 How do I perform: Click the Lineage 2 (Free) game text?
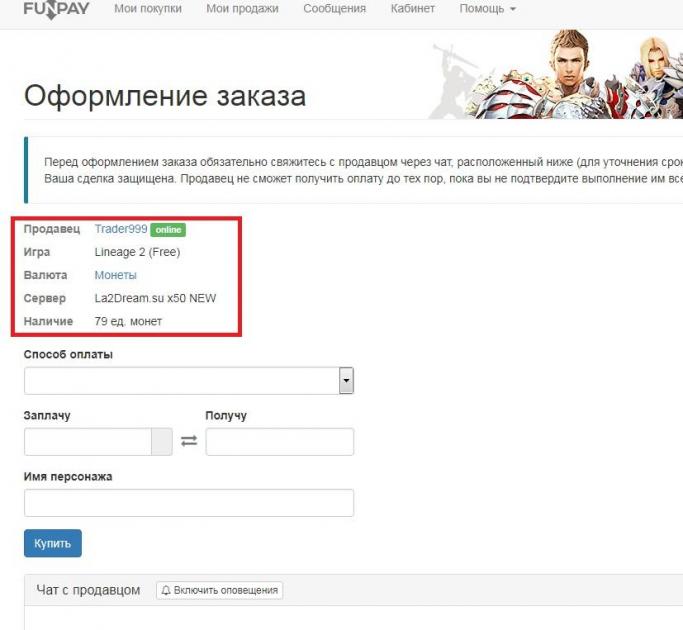137,252
